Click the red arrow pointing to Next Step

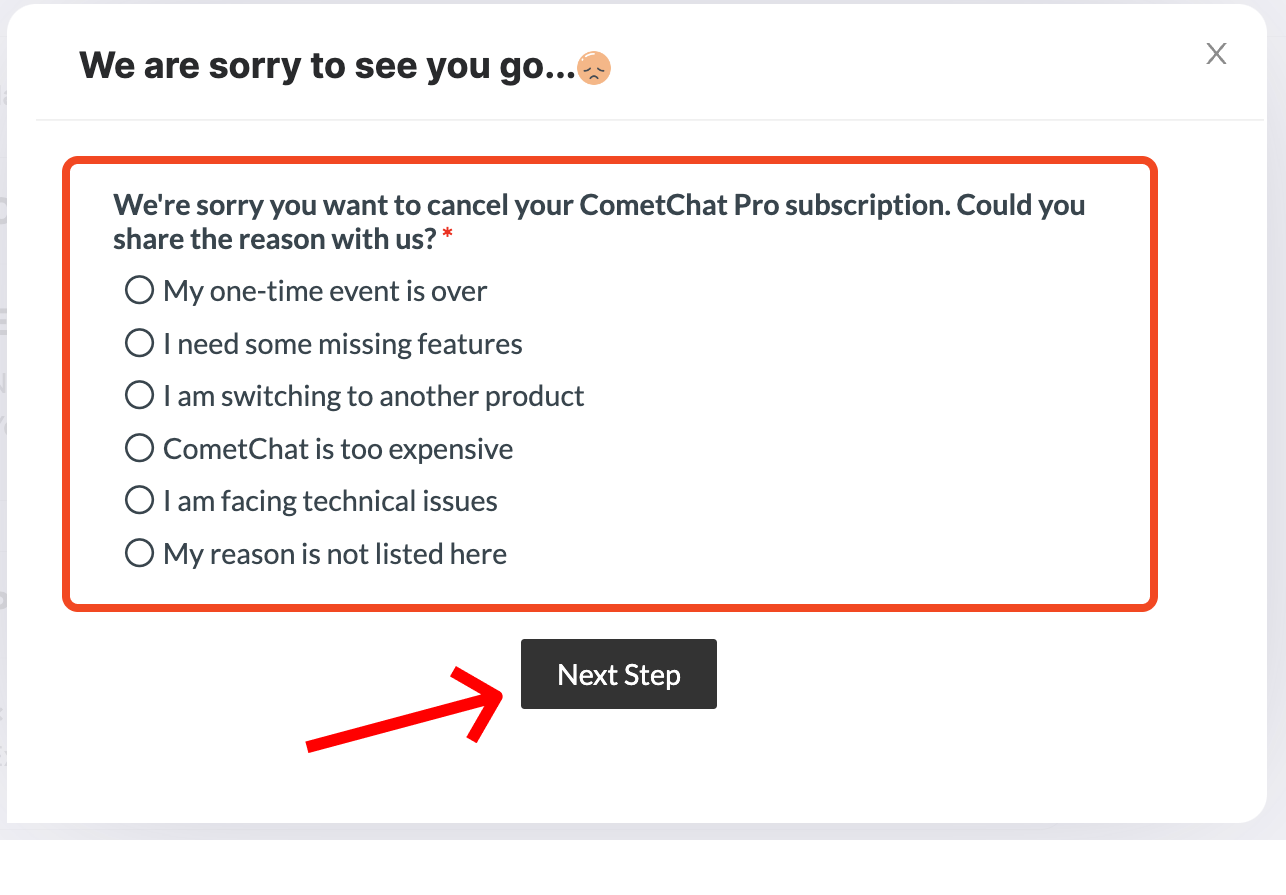pyautogui.click(x=408, y=706)
